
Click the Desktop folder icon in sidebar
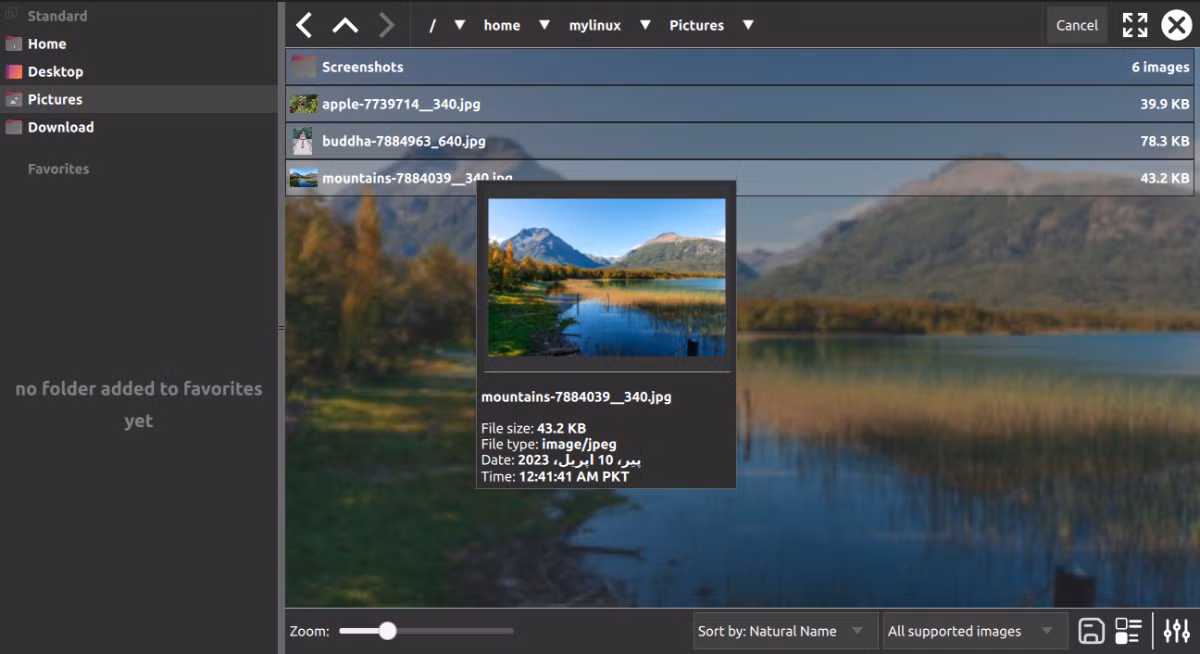point(13,72)
